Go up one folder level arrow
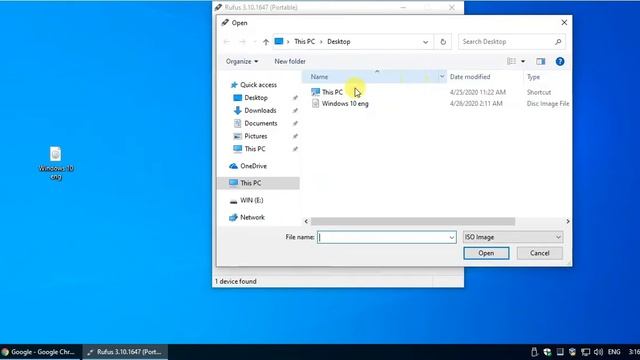The height and width of the screenshot is (360, 640). pos(266,42)
